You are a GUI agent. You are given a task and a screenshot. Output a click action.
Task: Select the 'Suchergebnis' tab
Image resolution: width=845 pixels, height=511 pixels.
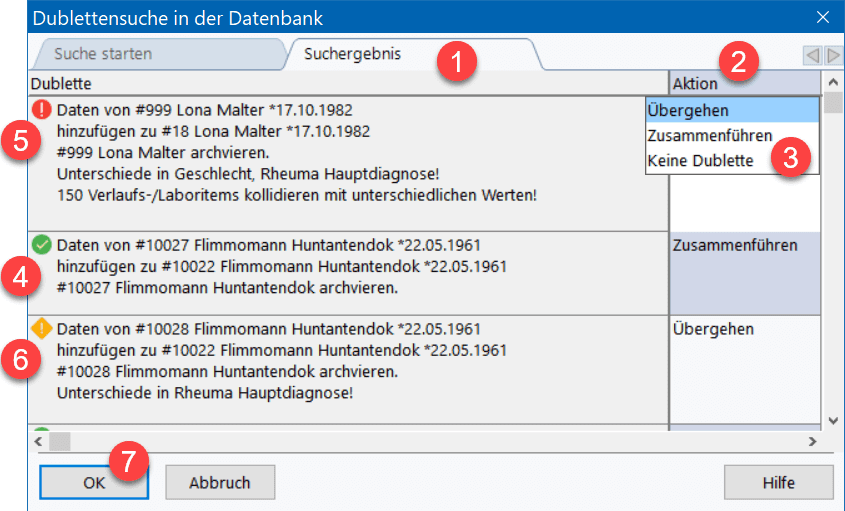[x=352, y=54]
